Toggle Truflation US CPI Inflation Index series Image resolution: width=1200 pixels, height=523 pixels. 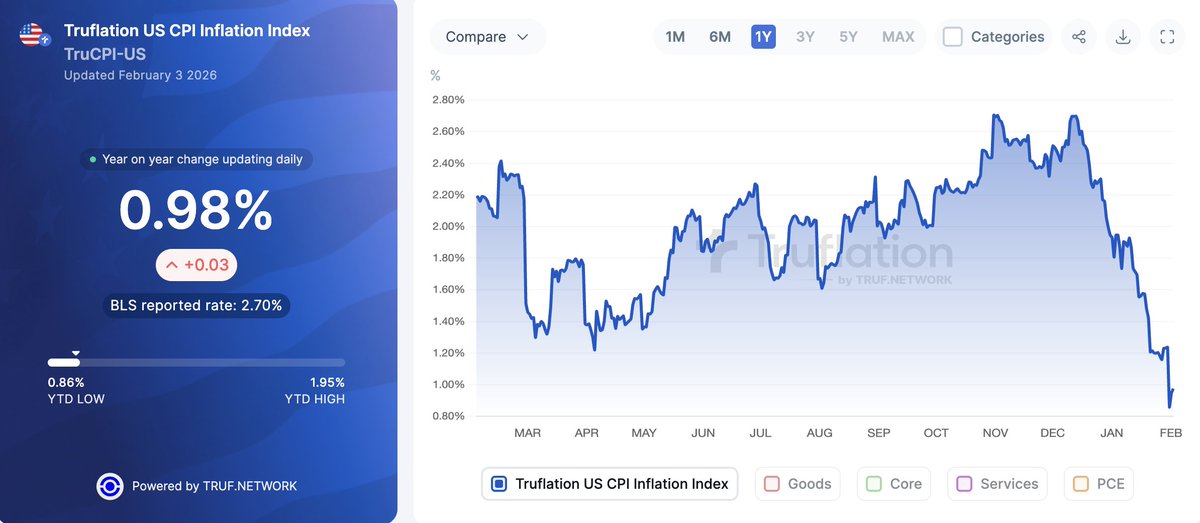click(500, 484)
